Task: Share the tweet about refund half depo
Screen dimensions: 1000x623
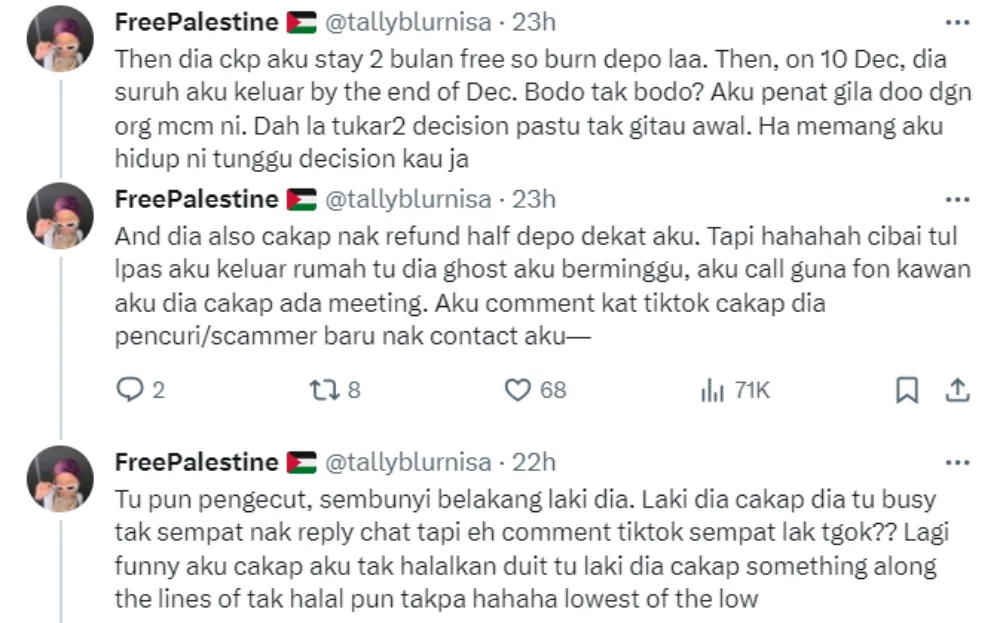Action: (x=957, y=390)
